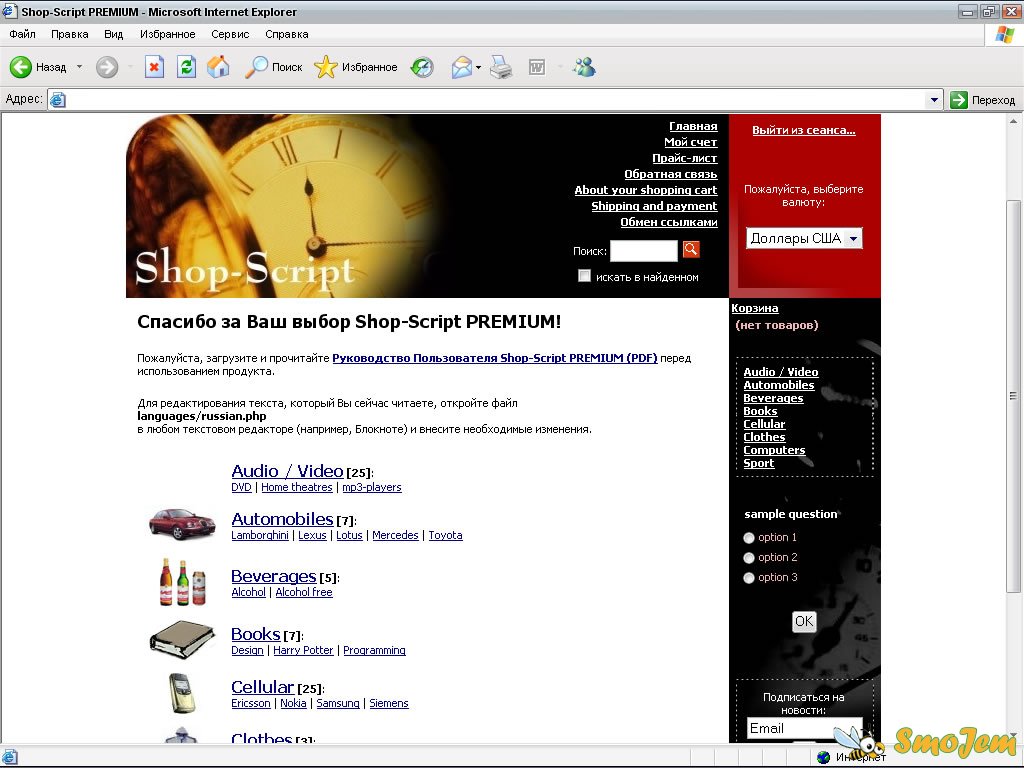Open the Shipping and payment link
The image size is (1024, 768).
pos(654,206)
